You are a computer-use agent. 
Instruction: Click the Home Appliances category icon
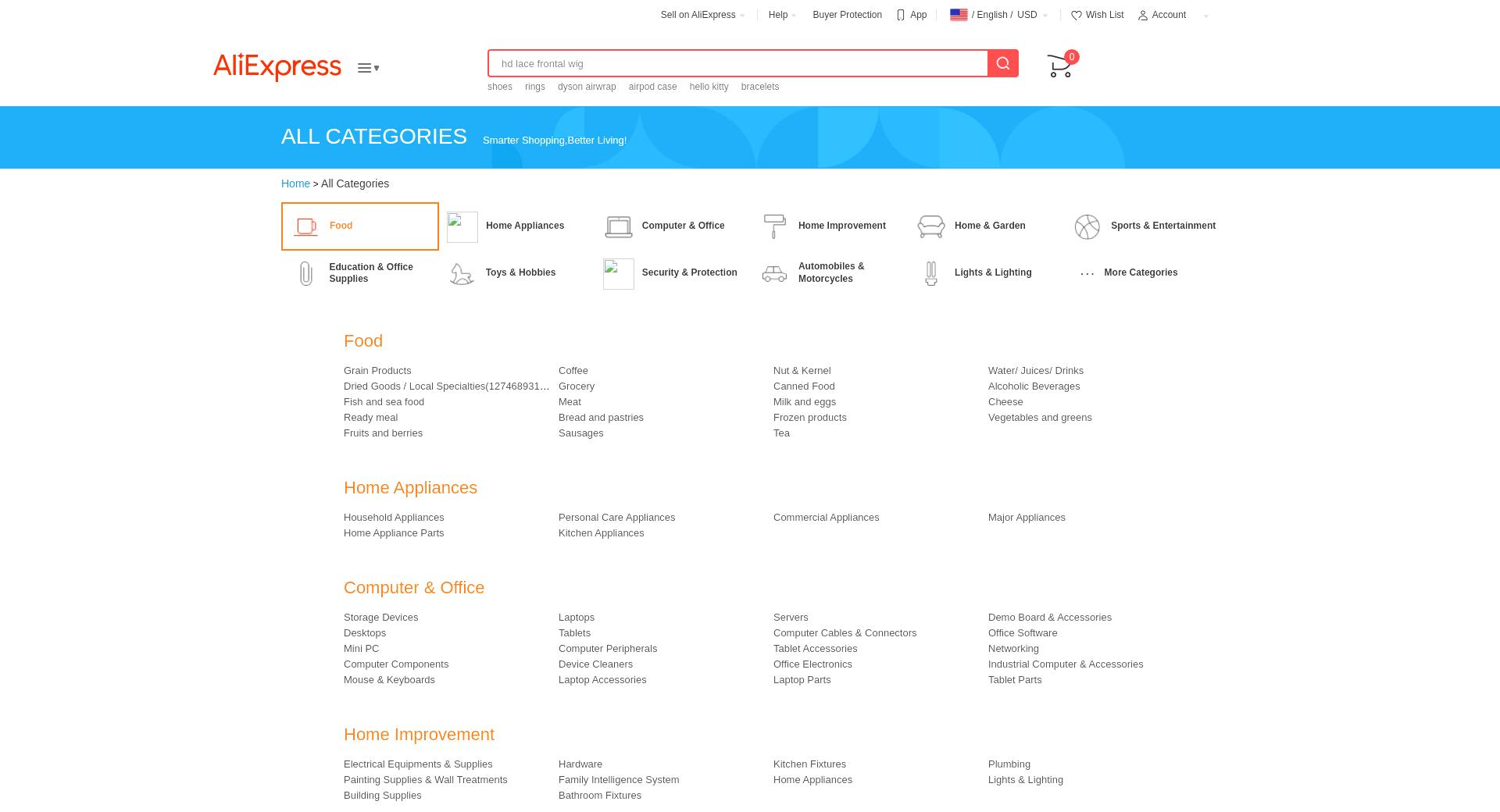tap(462, 227)
